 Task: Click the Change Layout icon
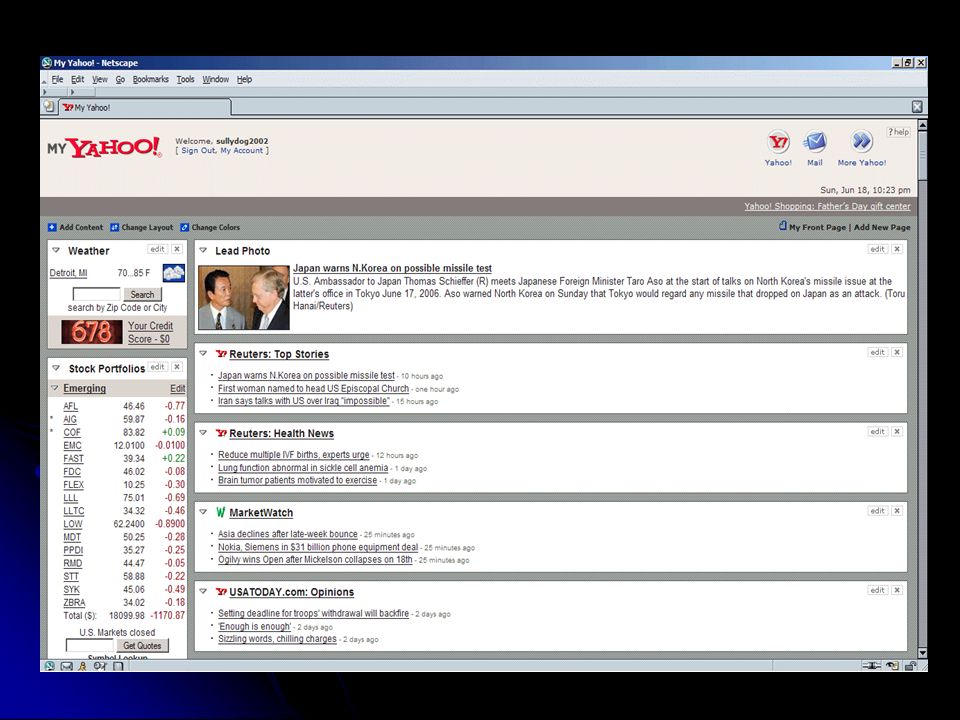(114, 227)
